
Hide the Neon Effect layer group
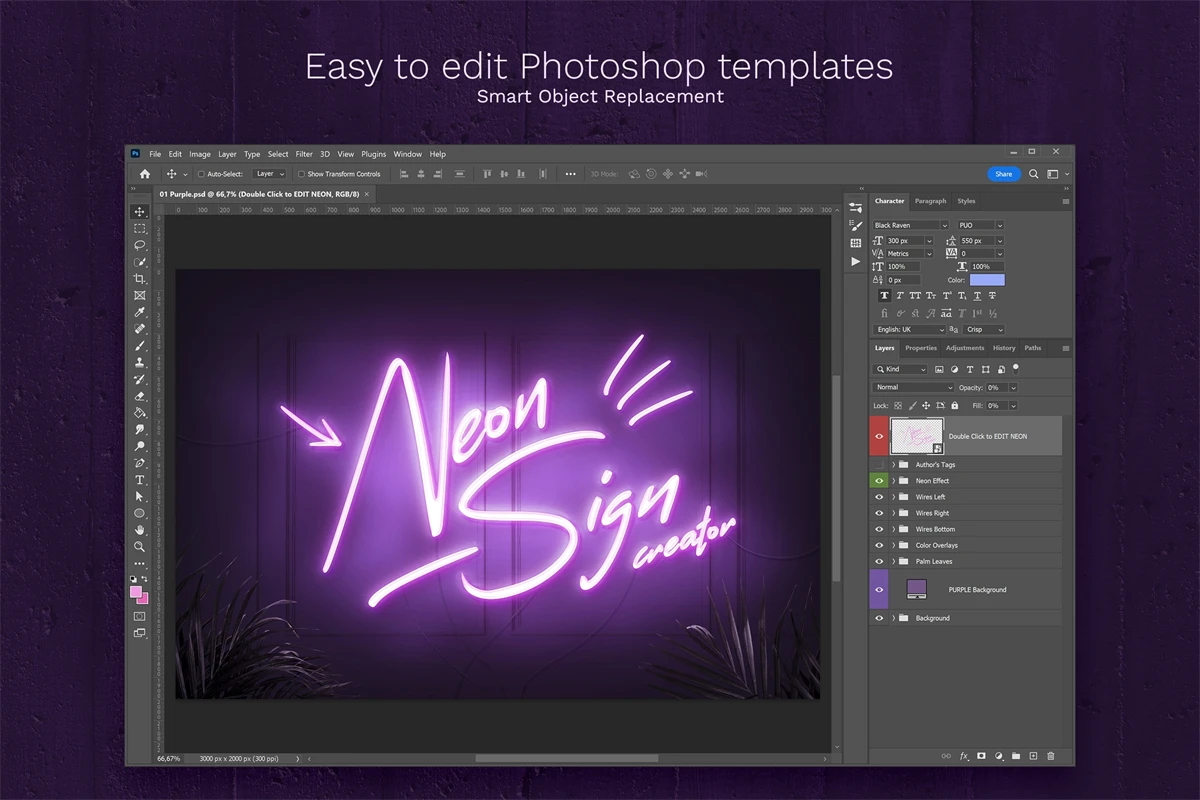coord(879,481)
